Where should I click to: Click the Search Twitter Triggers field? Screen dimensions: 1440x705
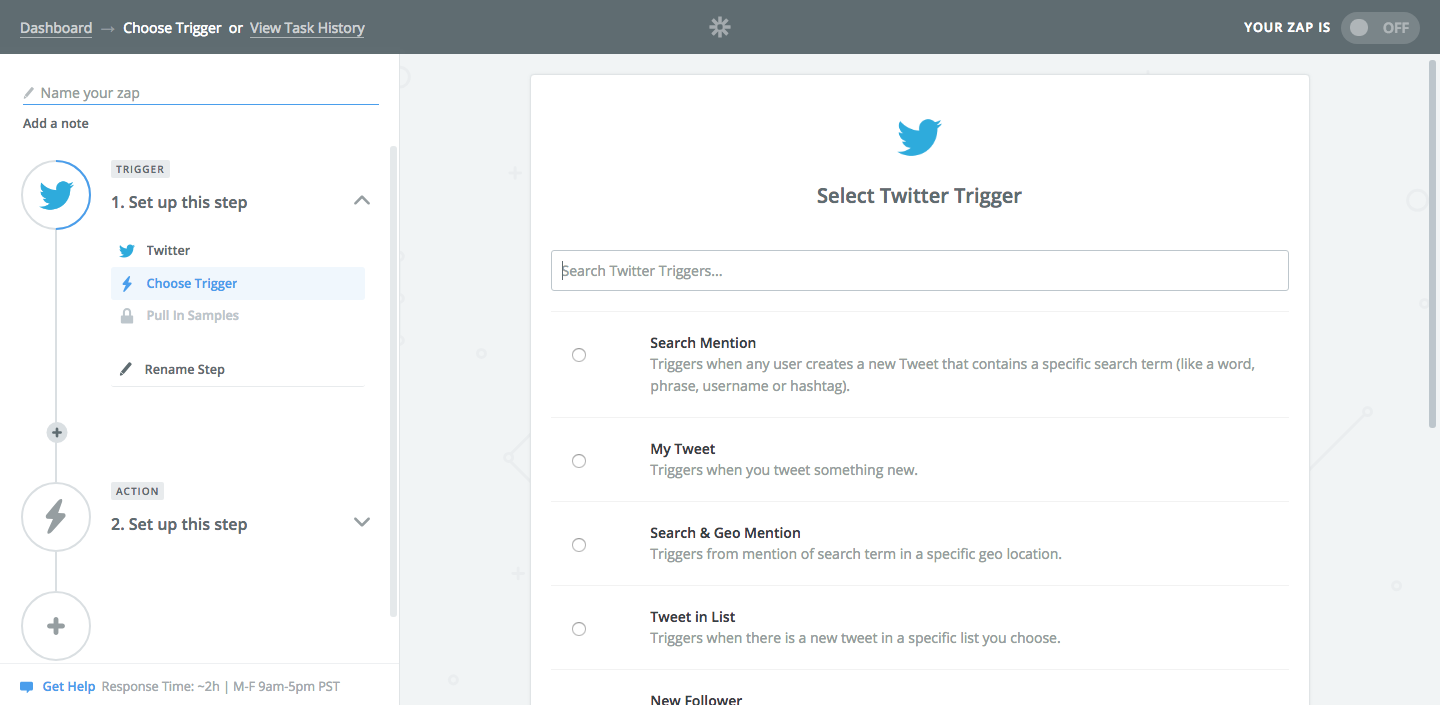[x=919, y=271]
